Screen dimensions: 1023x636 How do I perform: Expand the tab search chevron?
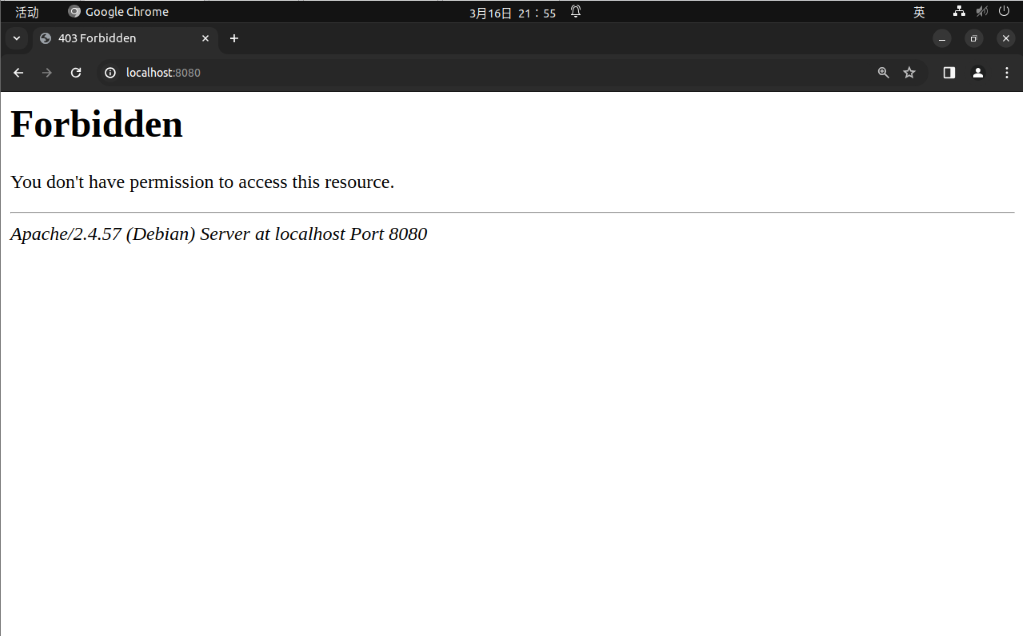16,39
